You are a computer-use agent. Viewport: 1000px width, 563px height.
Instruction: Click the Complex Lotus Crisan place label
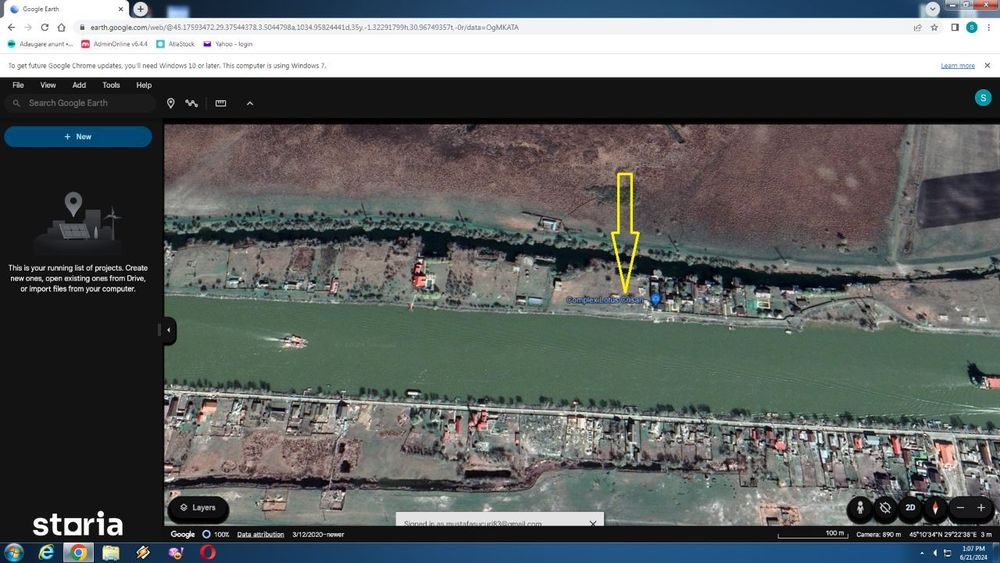(x=605, y=300)
